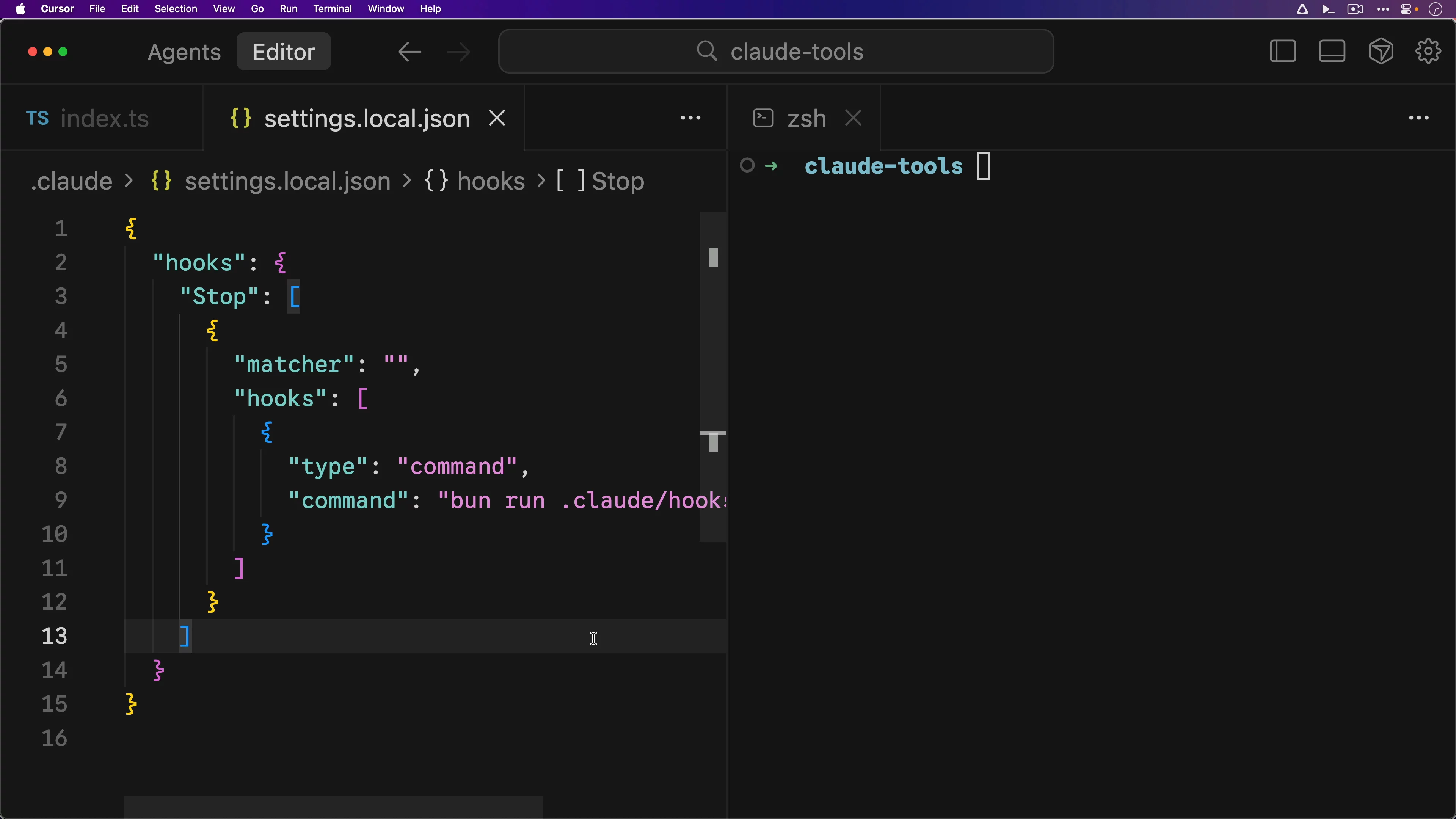Click the hooks breadcrumb item
The height and width of the screenshot is (819, 1456).
point(490,182)
